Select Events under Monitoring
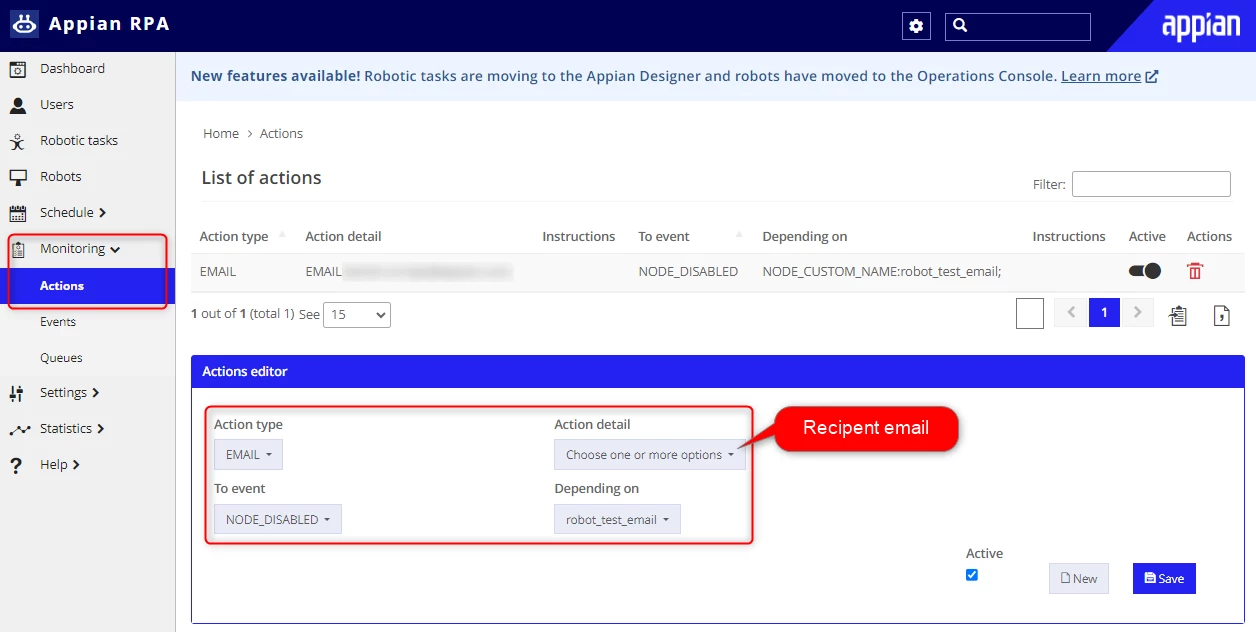Viewport: 1256px width, 632px height. pos(58,322)
